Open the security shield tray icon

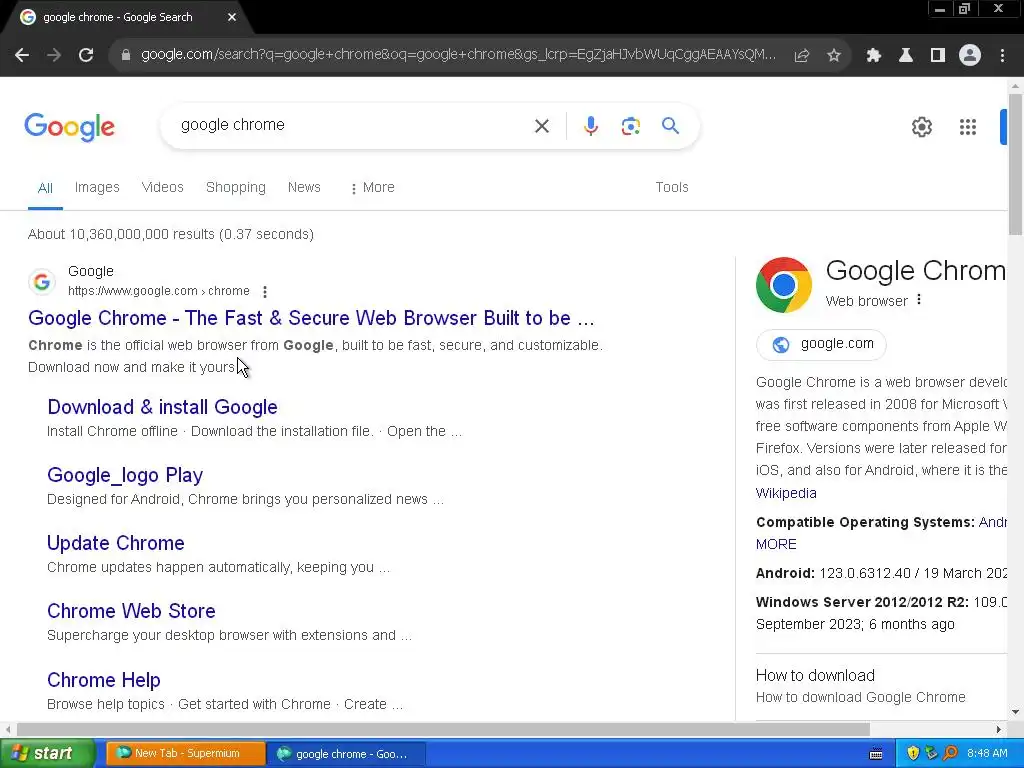point(913,754)
